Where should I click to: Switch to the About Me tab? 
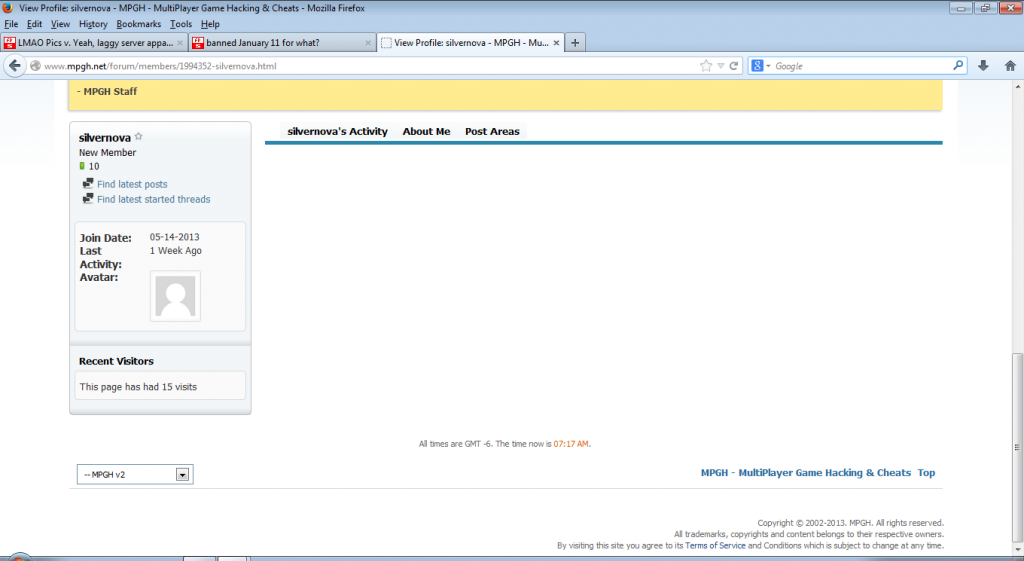click(x=426, y=132)
